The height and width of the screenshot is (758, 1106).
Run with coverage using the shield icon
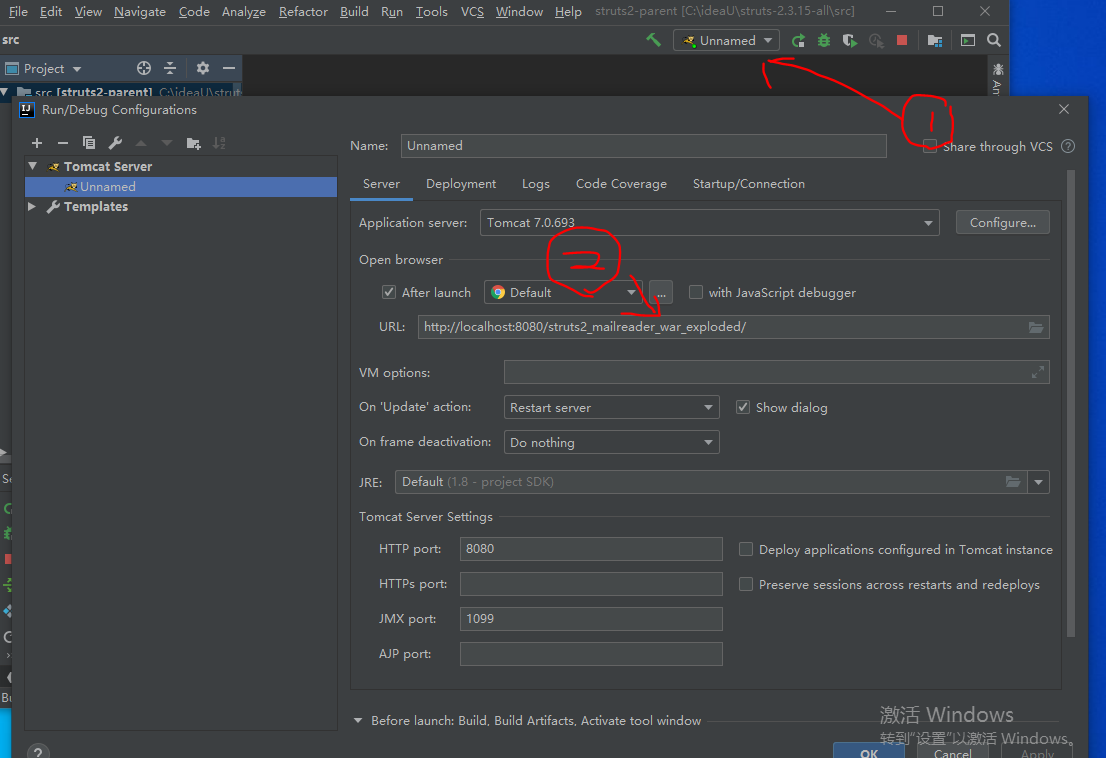point(850,41)
